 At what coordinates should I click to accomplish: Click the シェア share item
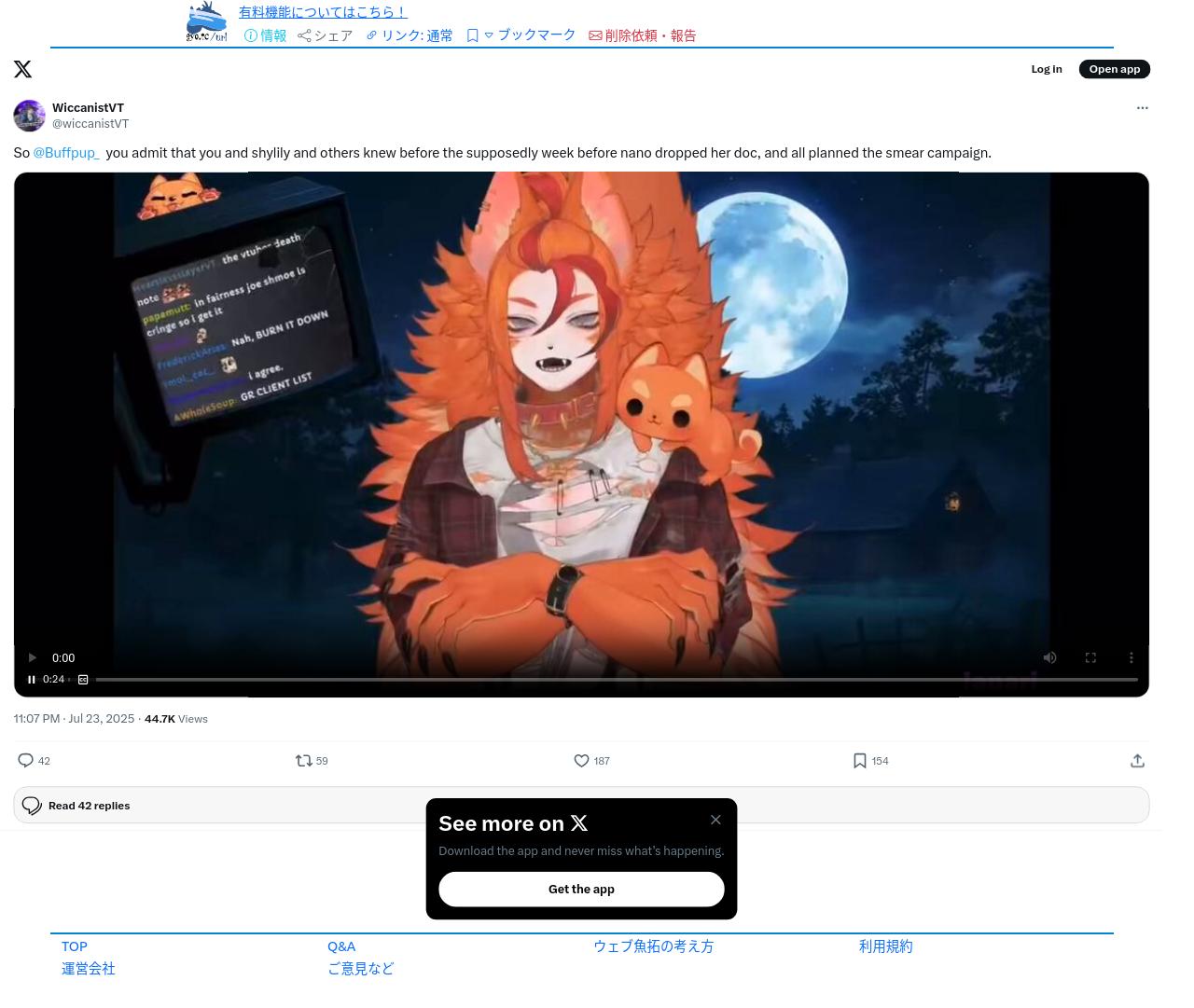[x=325, y=35]
